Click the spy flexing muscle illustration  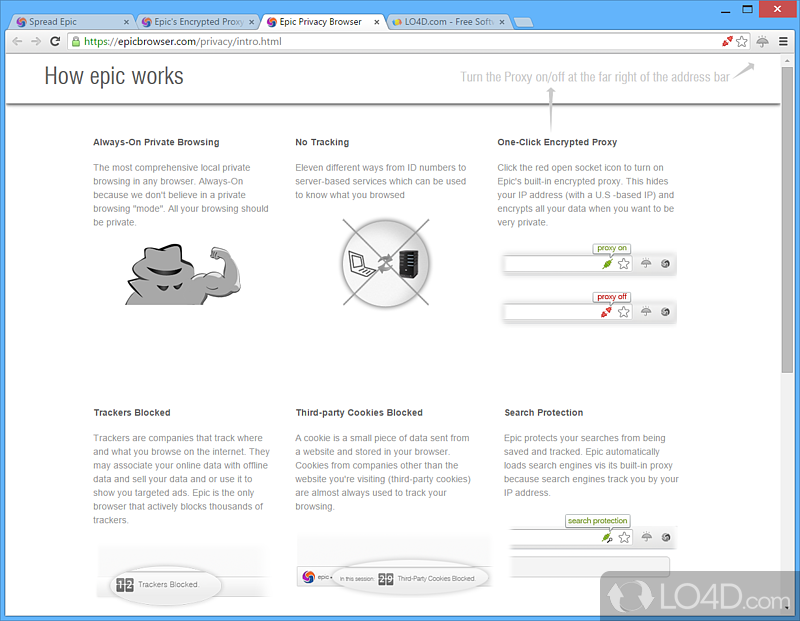point(183,275)
